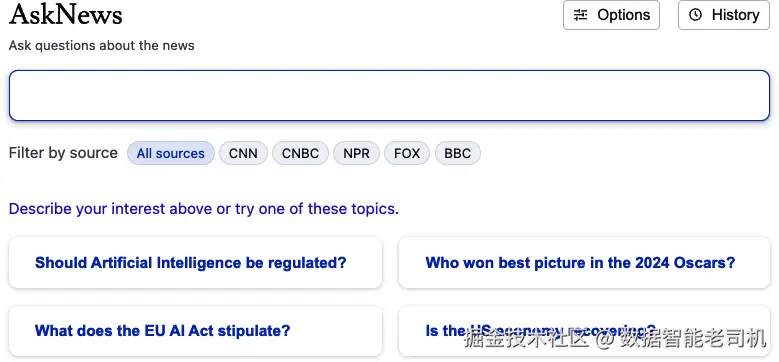Focus the news question input box

390,95
